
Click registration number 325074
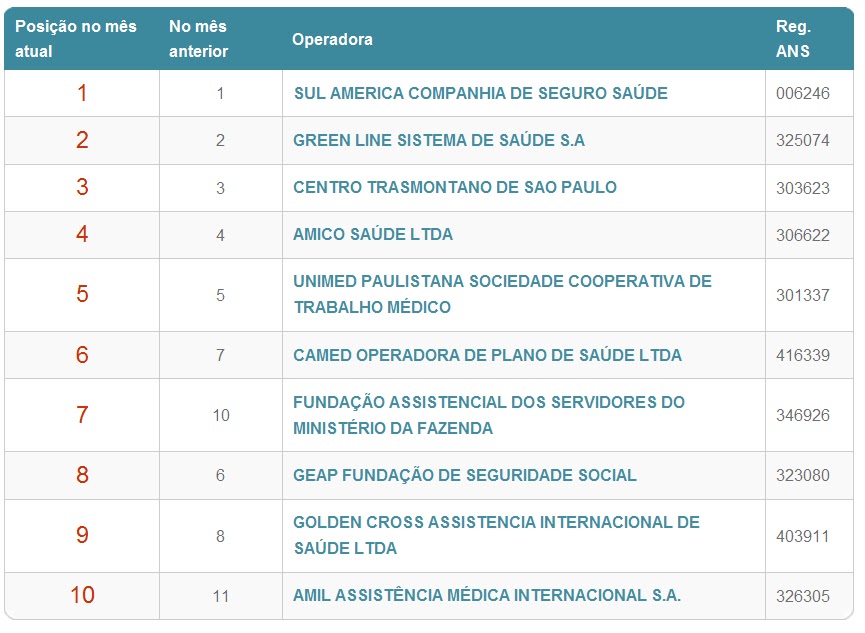pyautogui.click(x=802, y=140)
